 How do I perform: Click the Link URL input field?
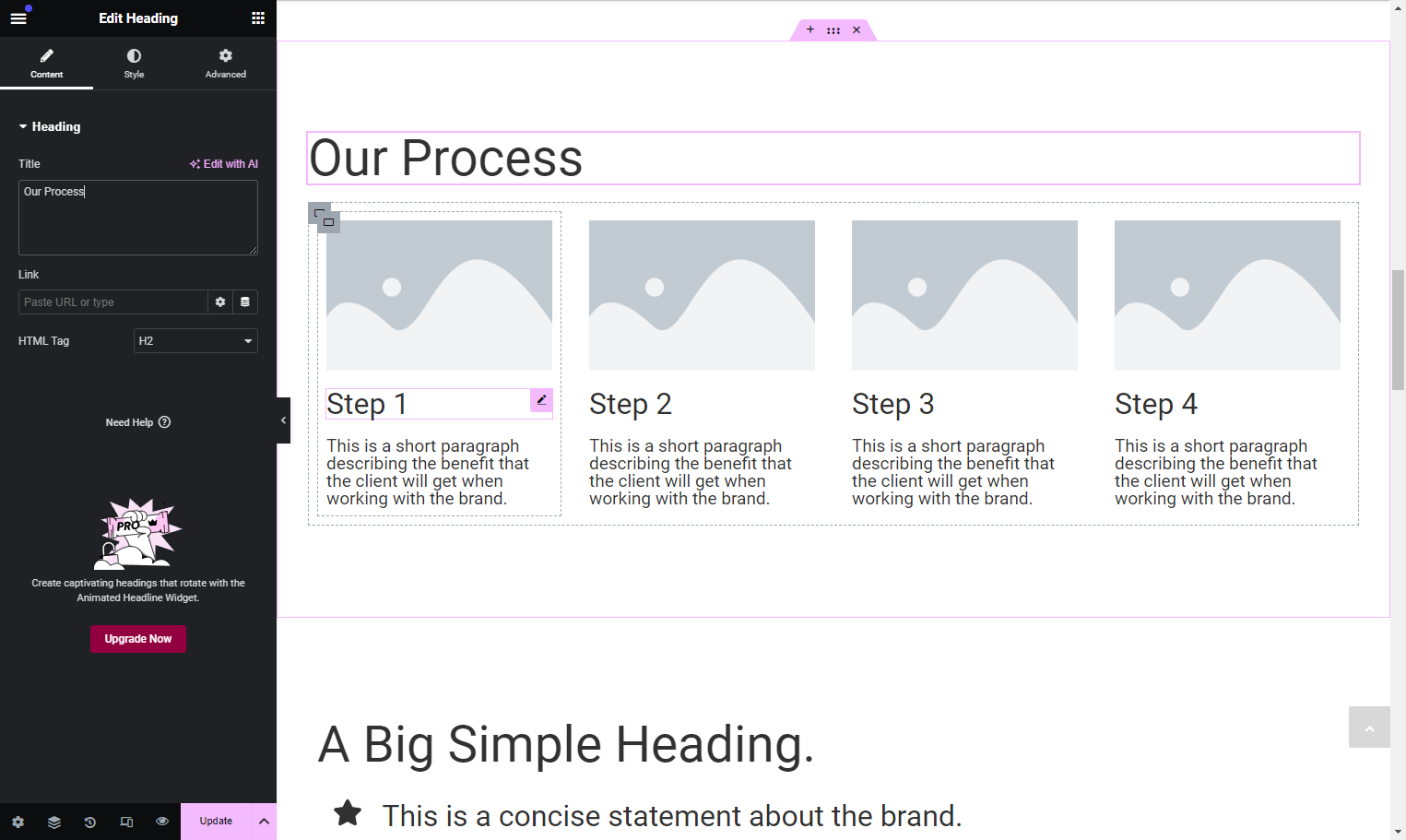[x=112, y=302]
